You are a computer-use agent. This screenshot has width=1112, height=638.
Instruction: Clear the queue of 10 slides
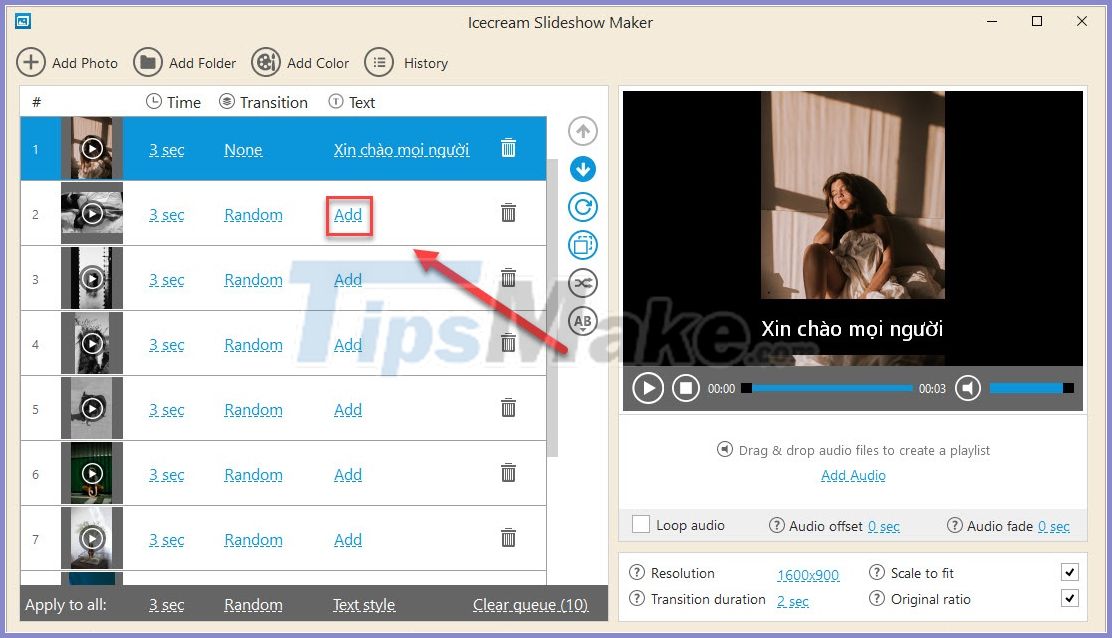point(531,605)
